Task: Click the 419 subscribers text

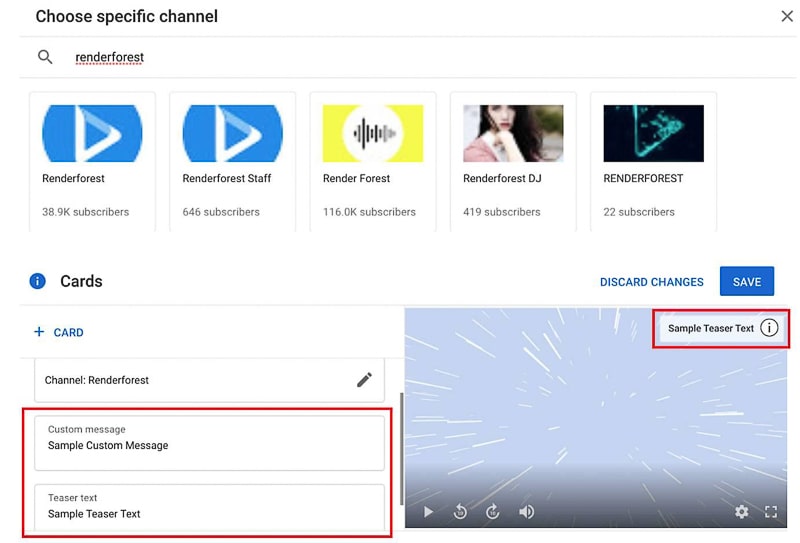Action: pyautogui.click(x=502, y=212)
